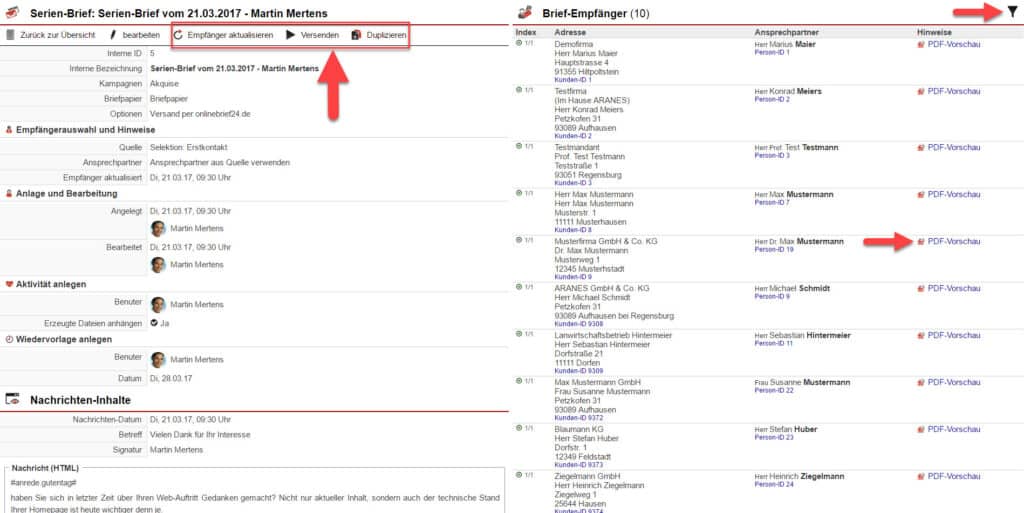Click the Index column header
Viewport: 1024px width, 513px height.
click(x=526, y=32)
